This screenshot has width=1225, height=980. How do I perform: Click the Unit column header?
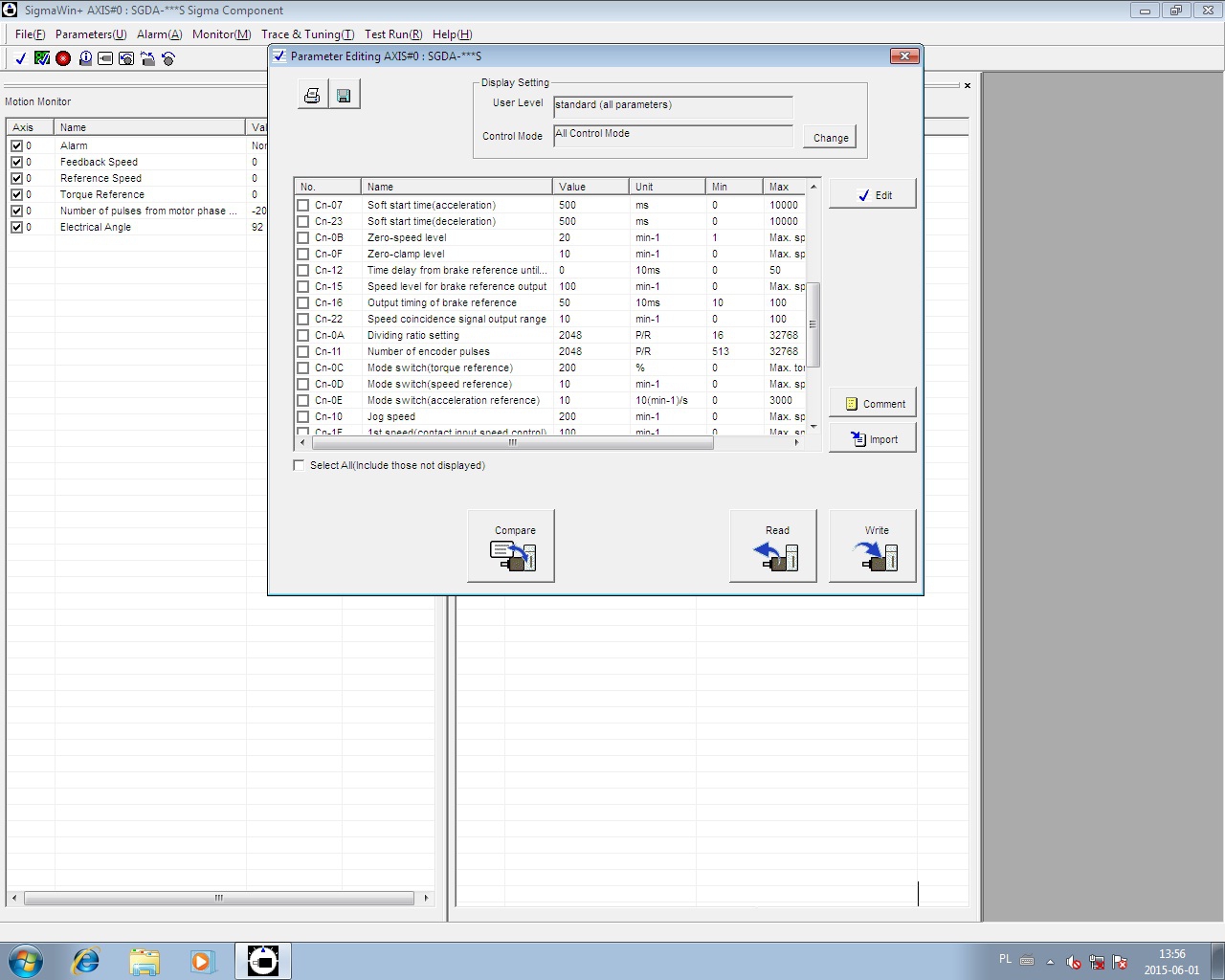point(667,187)
